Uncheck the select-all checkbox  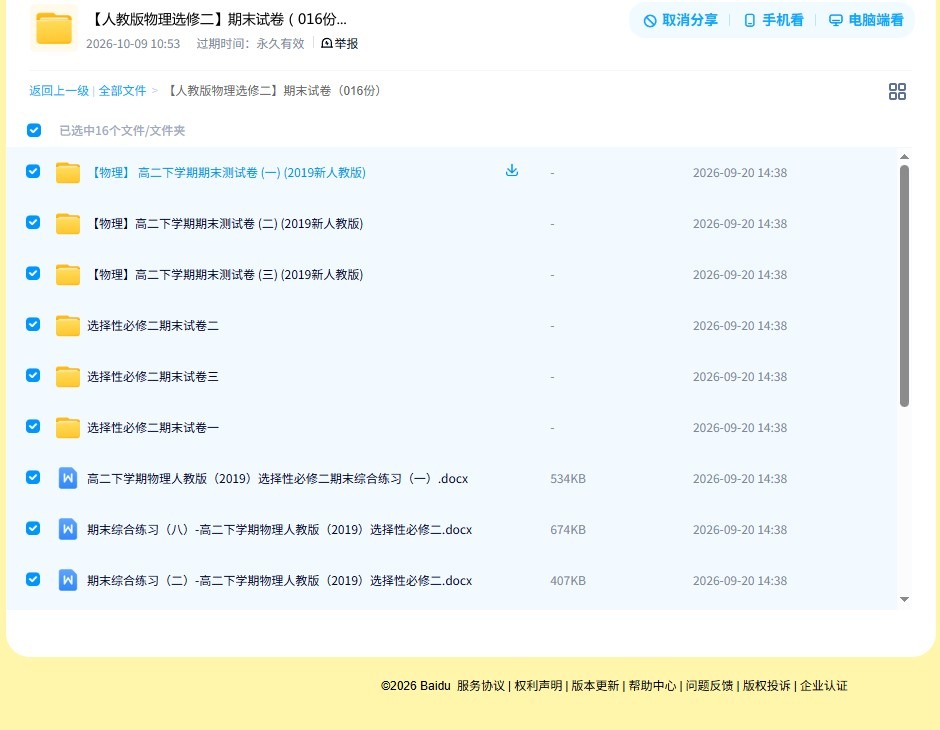coord(34,130)
